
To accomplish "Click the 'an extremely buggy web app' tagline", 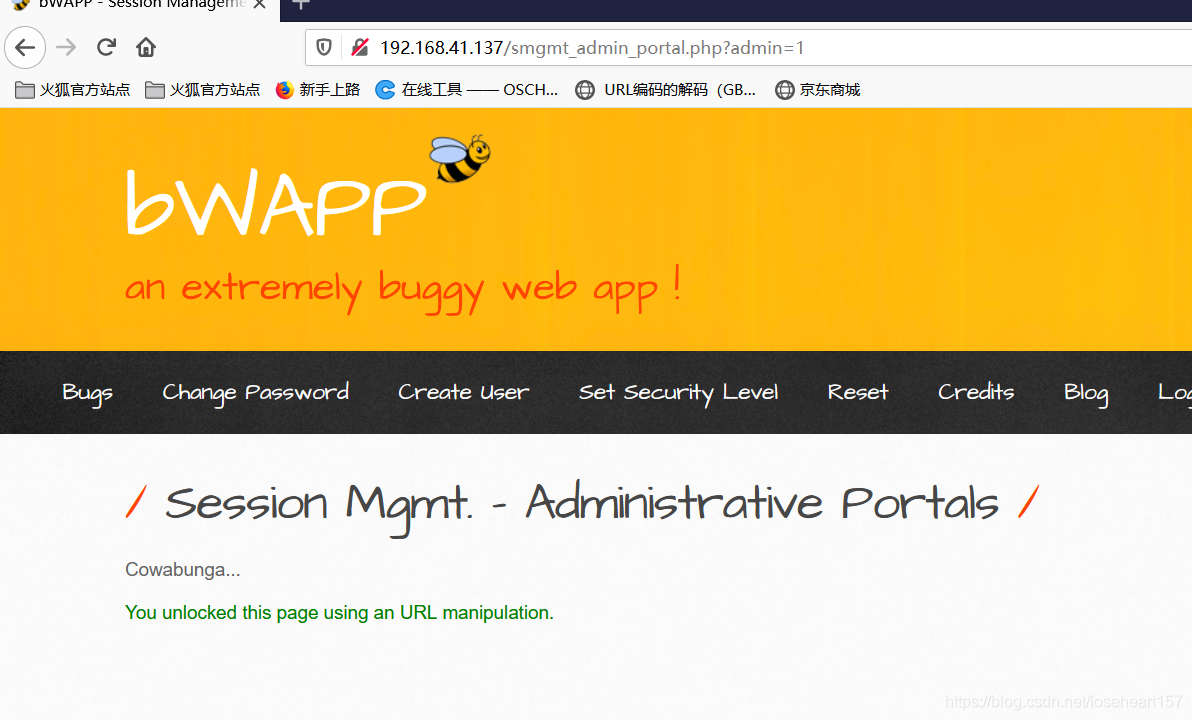I will tap(403, 290).
